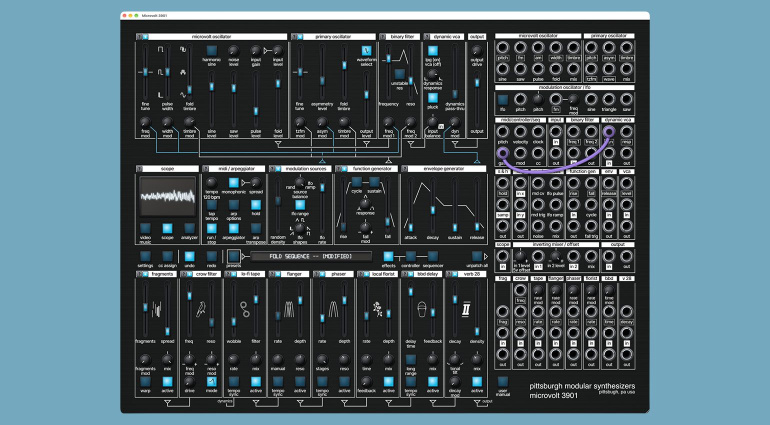Click the velocity jack in midi/controller/seq

point(520,132)
